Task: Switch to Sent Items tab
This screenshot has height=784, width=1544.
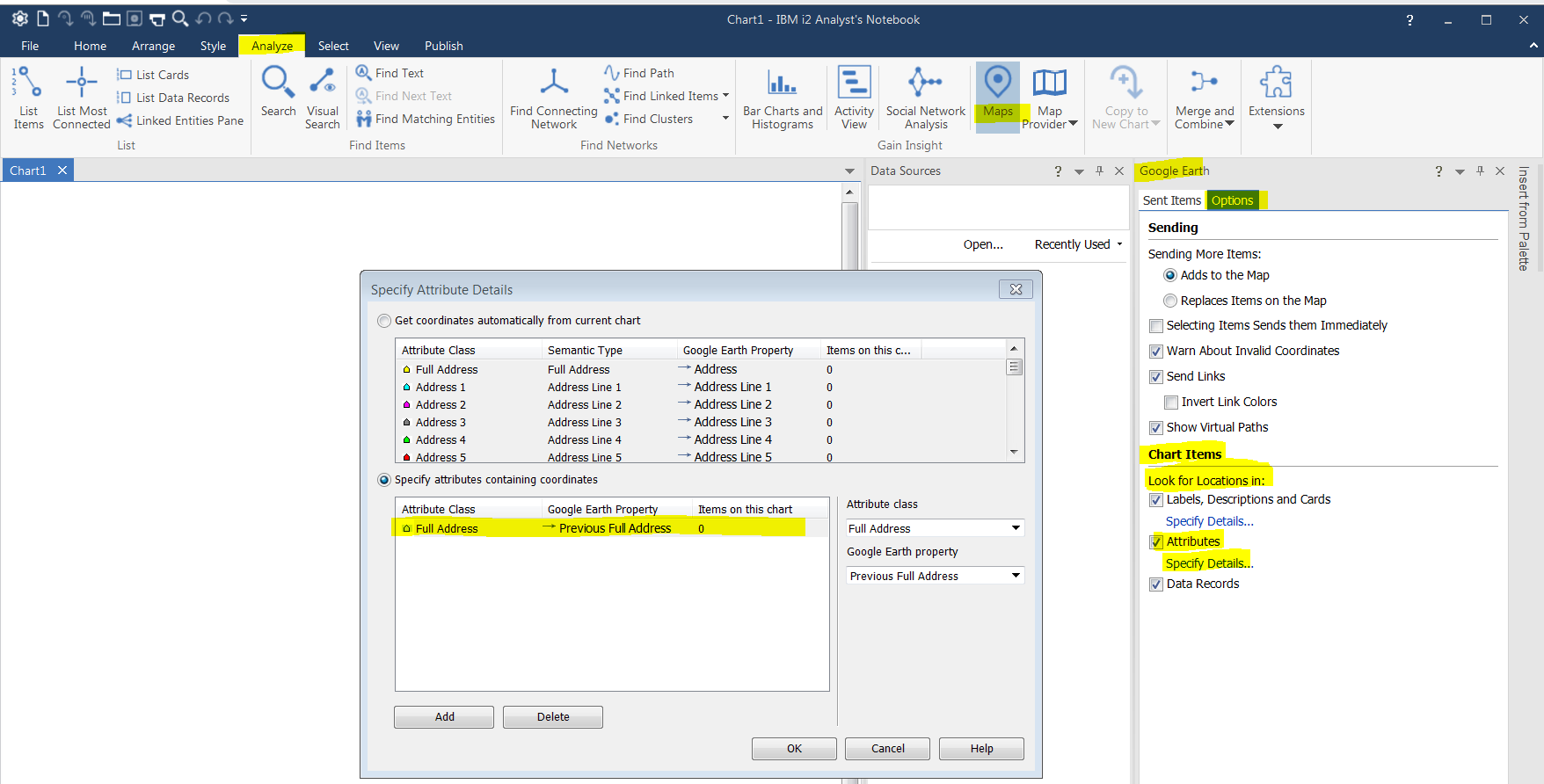Action: click(x=1171, y=200)
